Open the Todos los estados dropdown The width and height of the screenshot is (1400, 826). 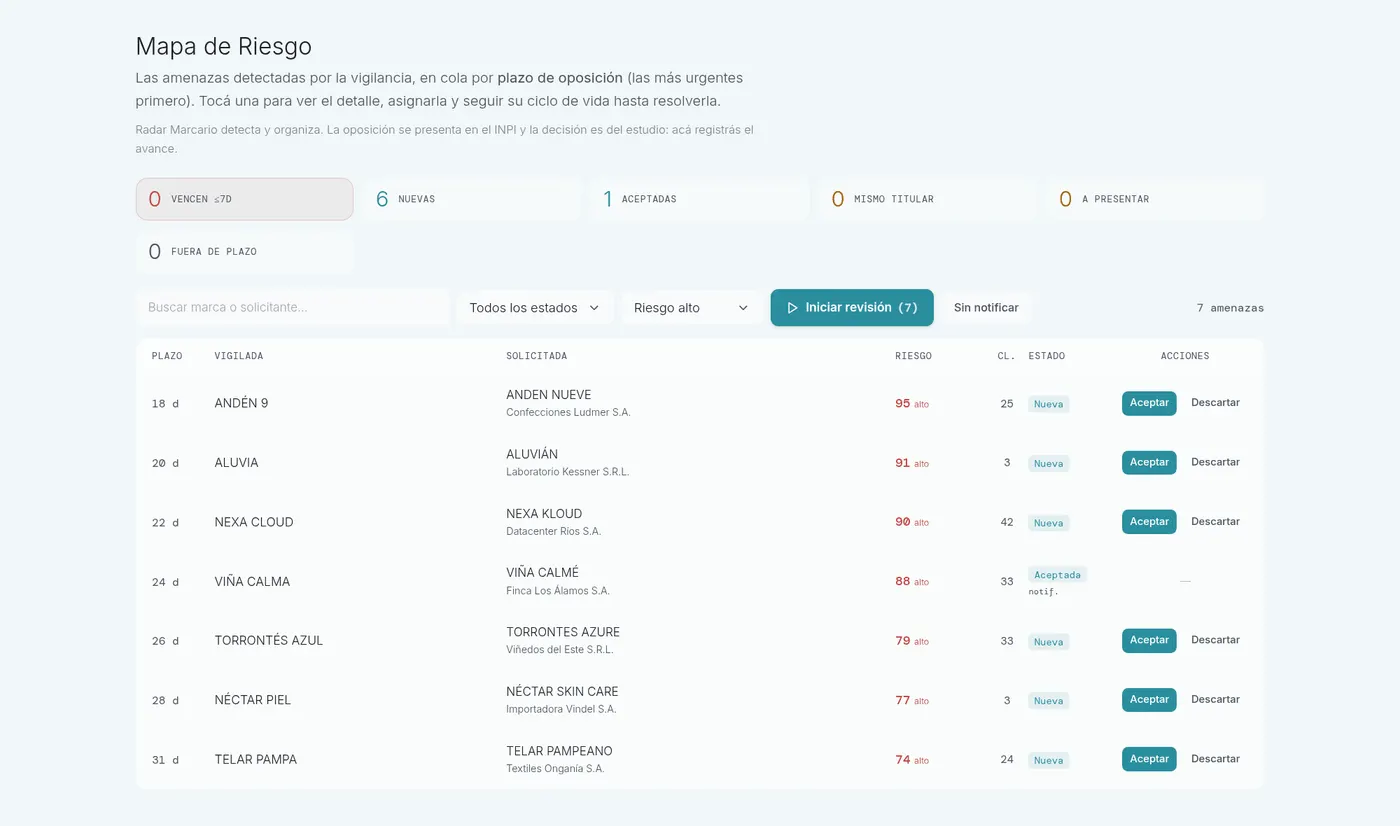coord(535,308)
